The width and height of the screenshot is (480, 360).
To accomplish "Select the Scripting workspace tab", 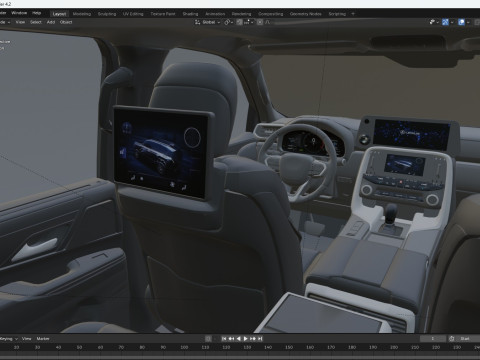I will [337, 14].
